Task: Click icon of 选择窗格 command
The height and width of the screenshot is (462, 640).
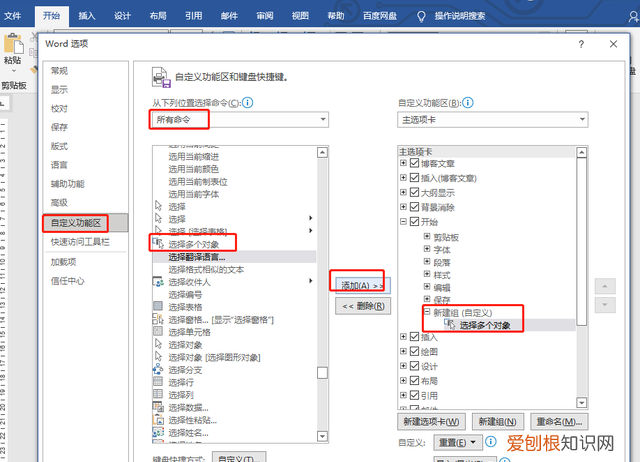Action: 158,319
